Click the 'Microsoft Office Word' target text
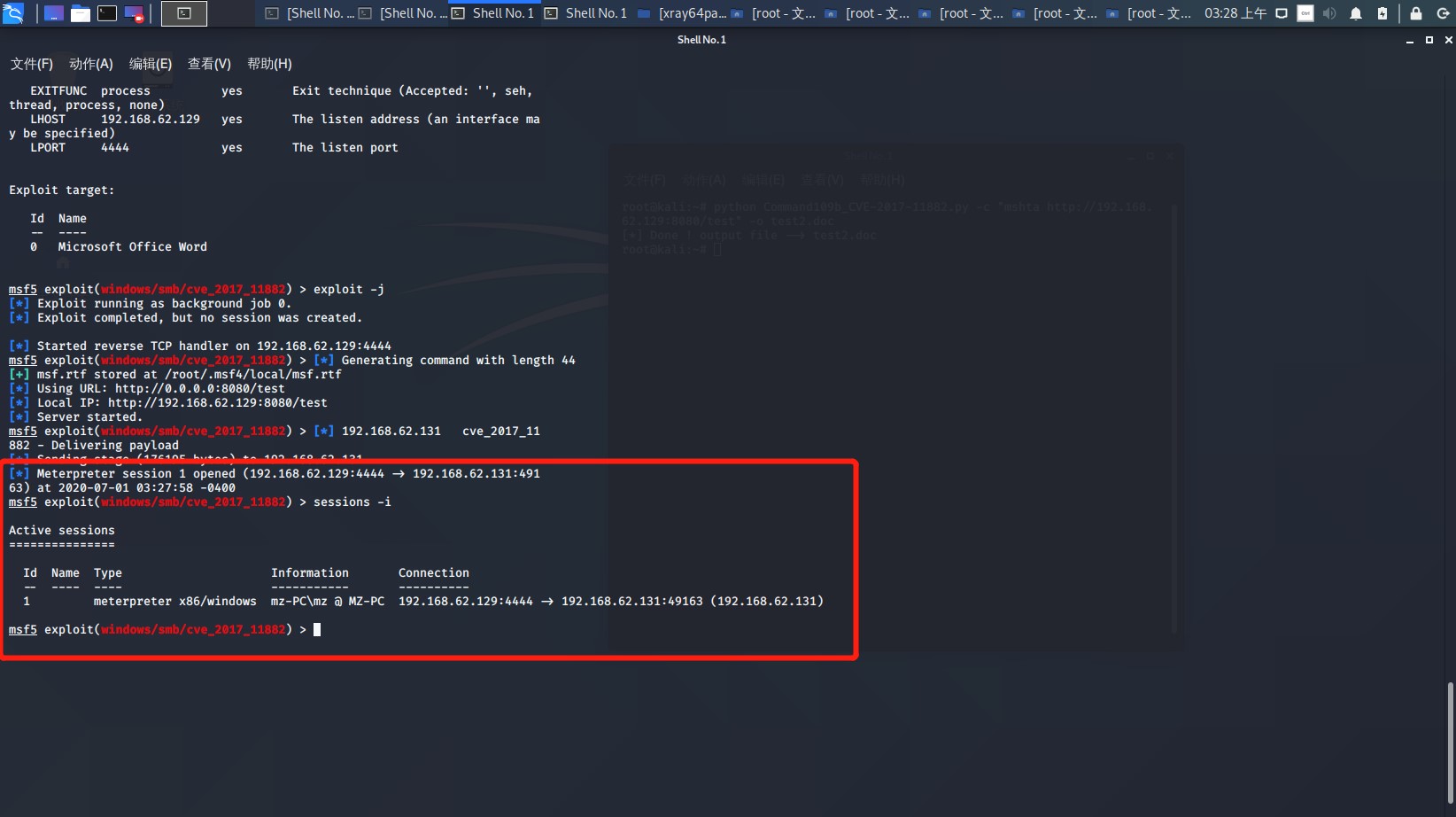 pos(133,246)
